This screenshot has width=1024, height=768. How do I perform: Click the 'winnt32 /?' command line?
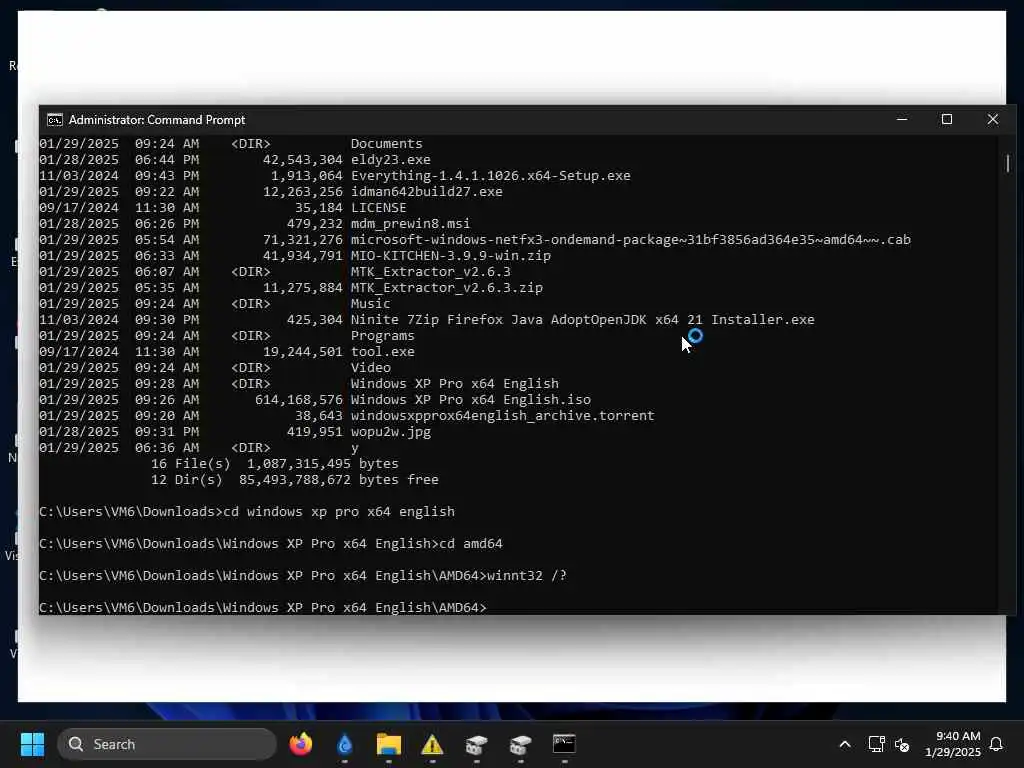click(x=303, y=575)
